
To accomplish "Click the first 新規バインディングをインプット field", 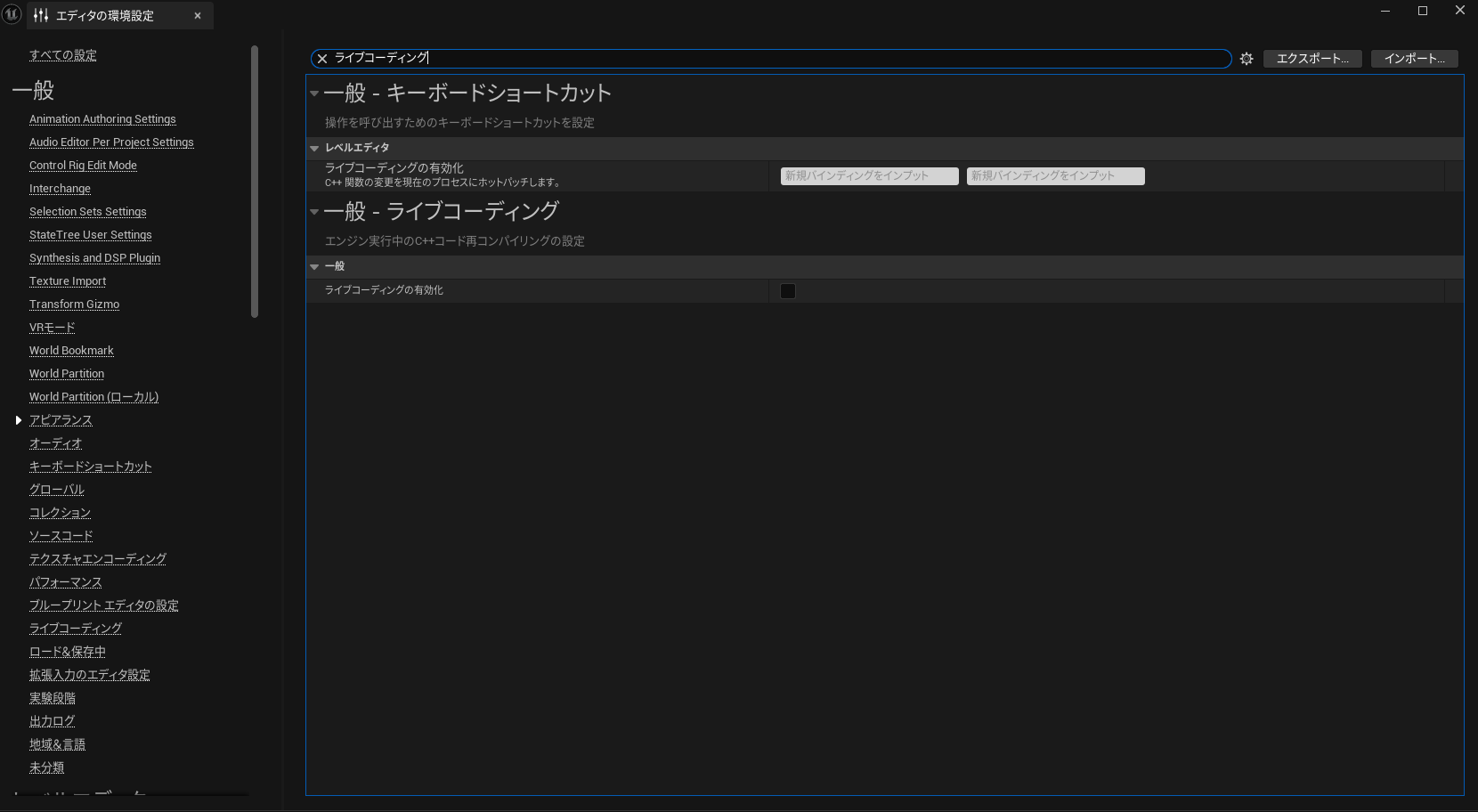I will click(868, 175).
